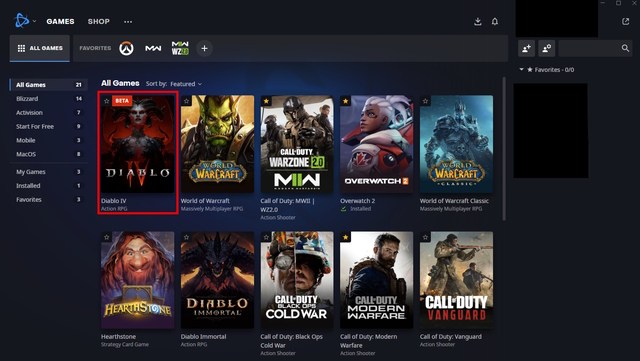Open Diablo Immortal game cover

(x=217, y=280)
